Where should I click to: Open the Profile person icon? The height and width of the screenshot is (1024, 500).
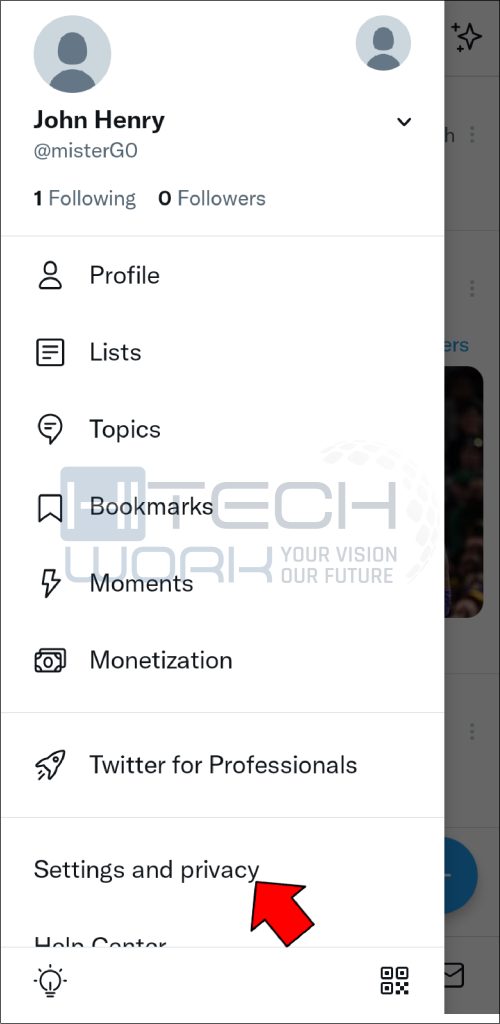click(50, 276)
